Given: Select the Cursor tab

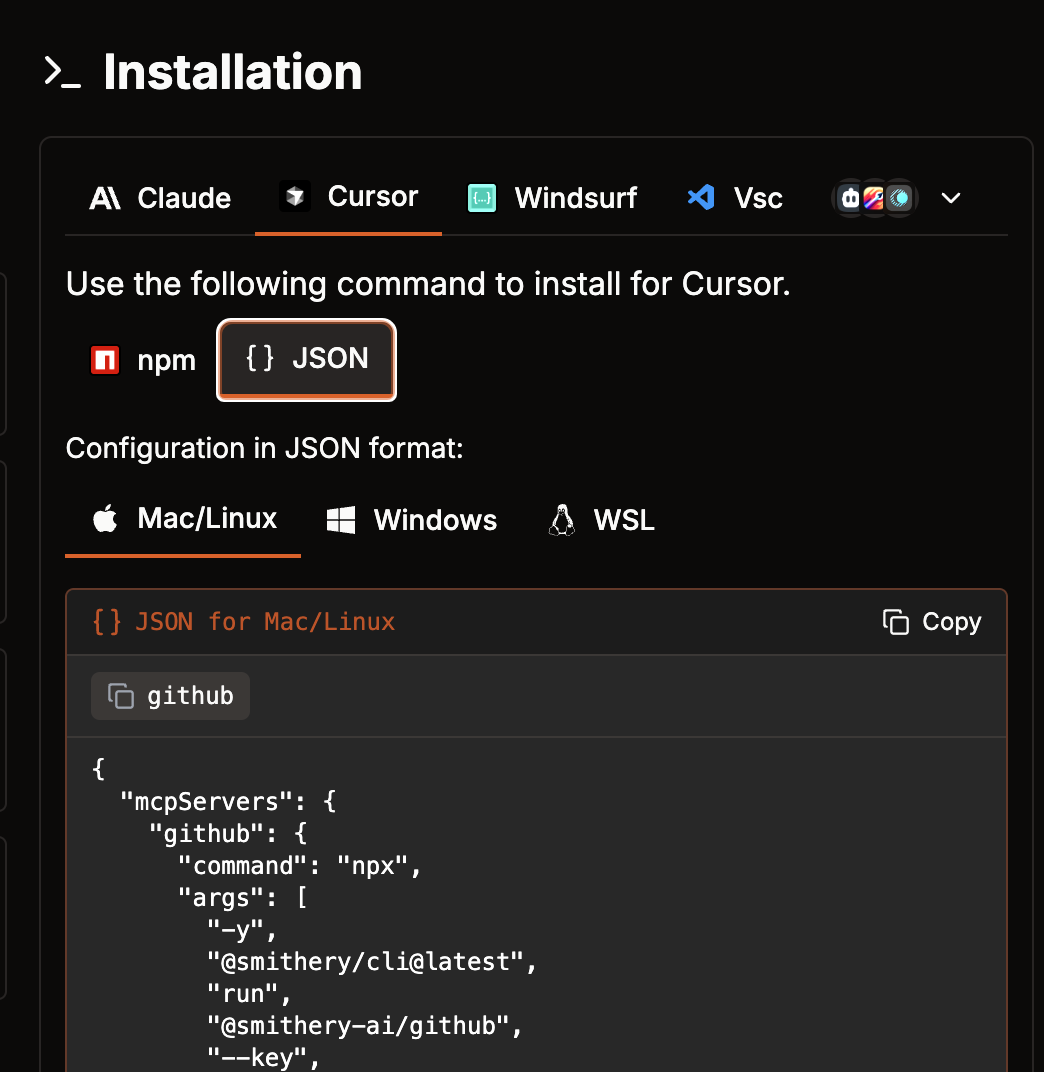Looking at the screenshot, I should (349, 197).
